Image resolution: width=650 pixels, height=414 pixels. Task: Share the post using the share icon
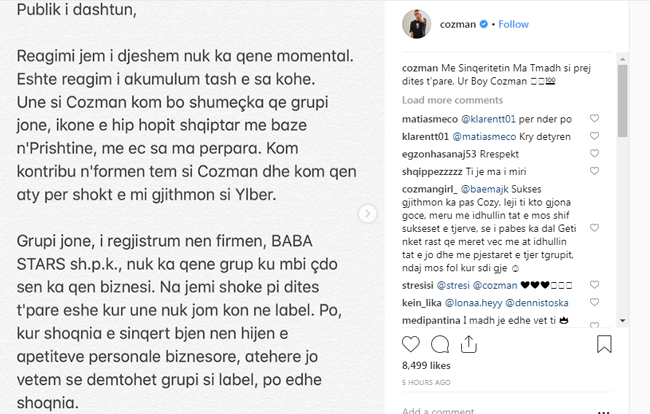[x=469, y=344]
